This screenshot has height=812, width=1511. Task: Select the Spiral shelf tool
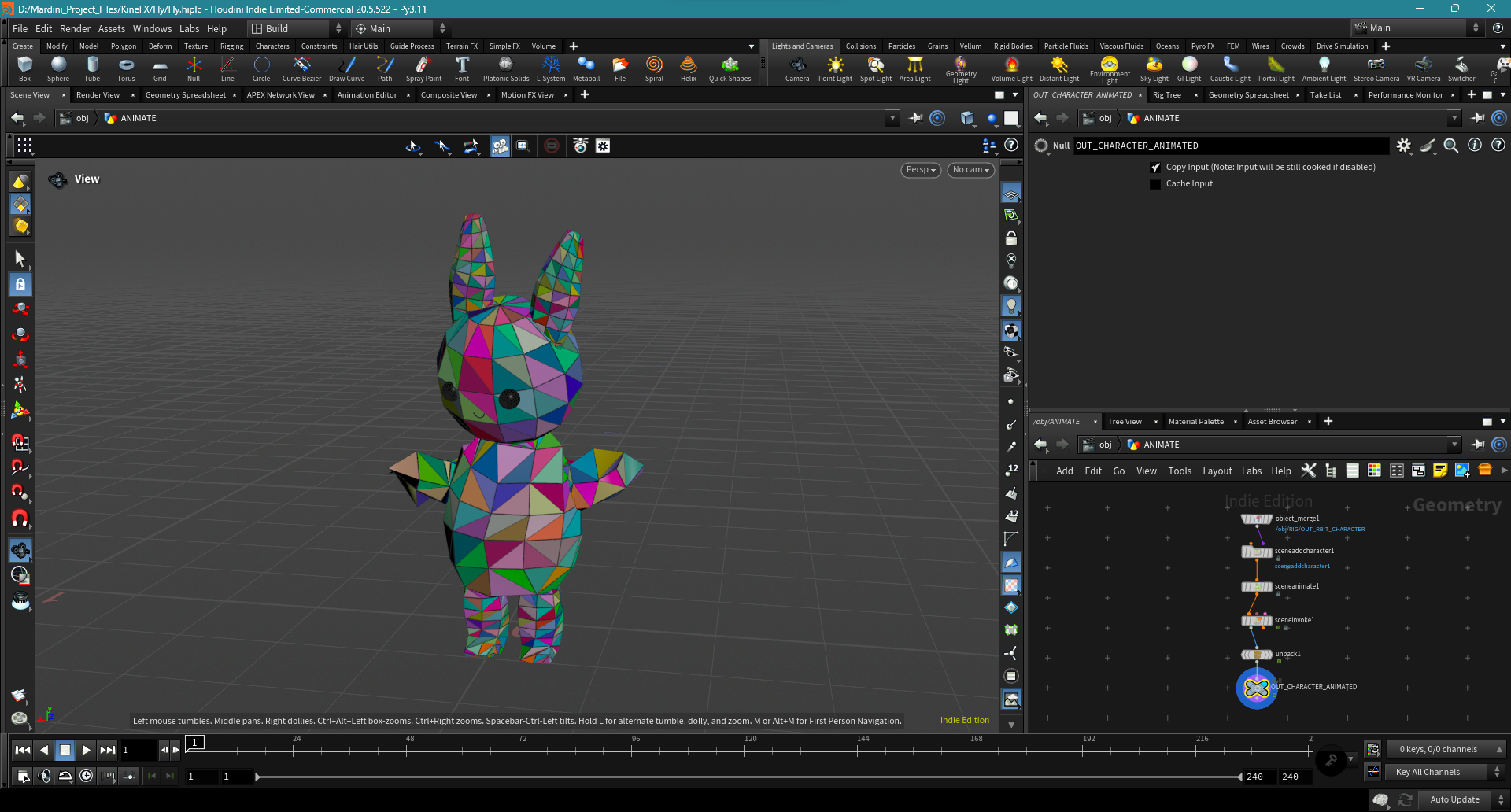(x=654, y=69)
